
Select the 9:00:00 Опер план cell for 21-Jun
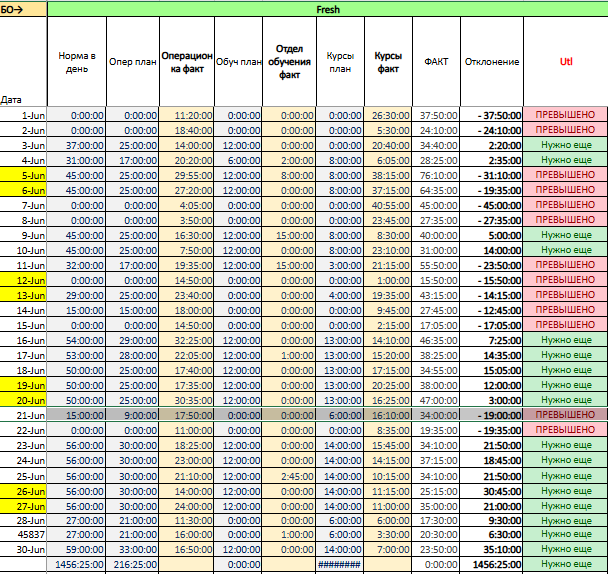coord(133,415)
